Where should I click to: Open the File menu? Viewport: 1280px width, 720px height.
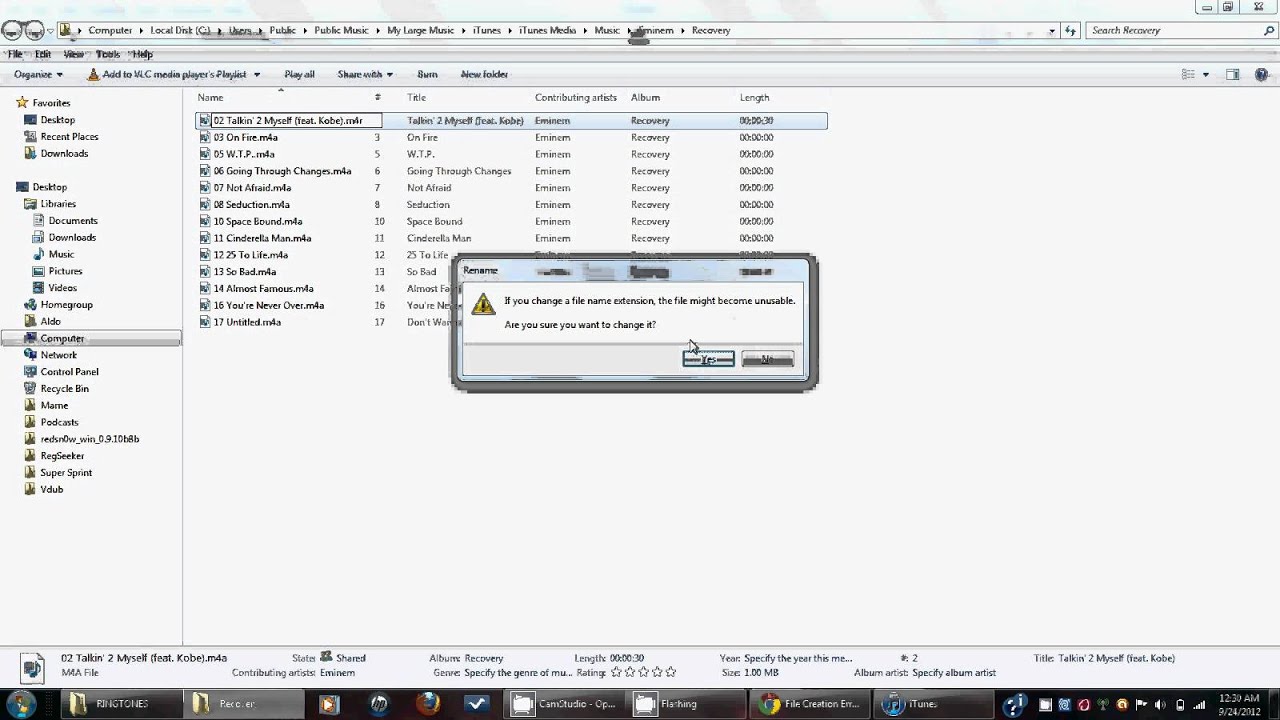(x=15, y=54)
